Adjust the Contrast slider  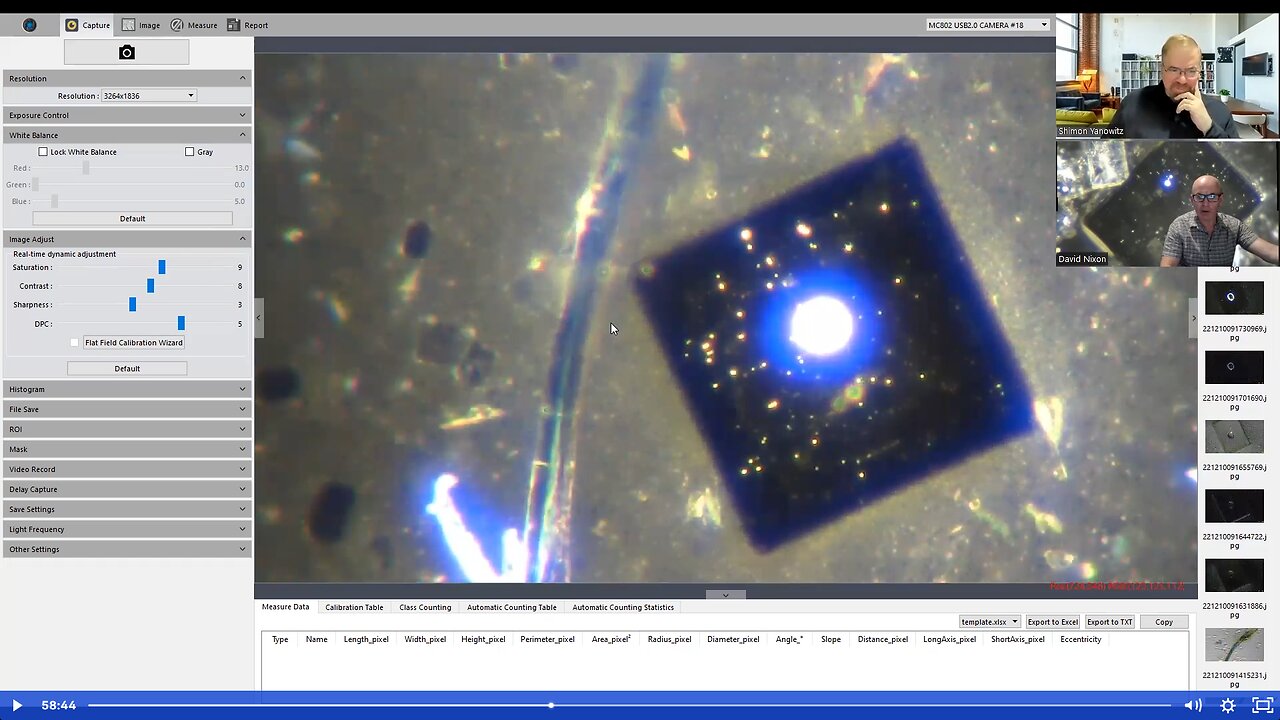pos(150,286)
